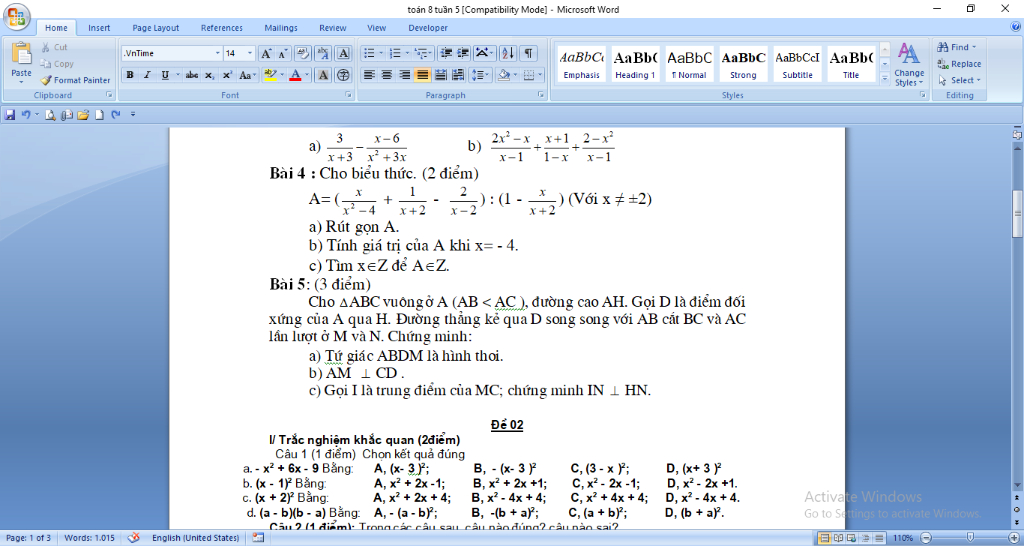Viewport: 1024px width, 546px height.
Task: Decrease paragraph indent
Action: (446, 53)
